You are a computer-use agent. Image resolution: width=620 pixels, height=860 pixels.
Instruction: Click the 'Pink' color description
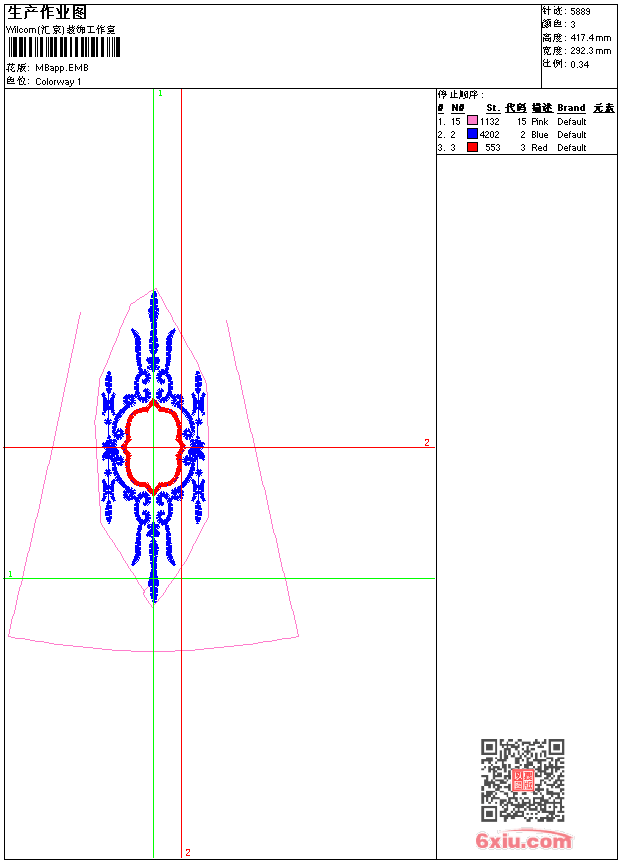539,121
